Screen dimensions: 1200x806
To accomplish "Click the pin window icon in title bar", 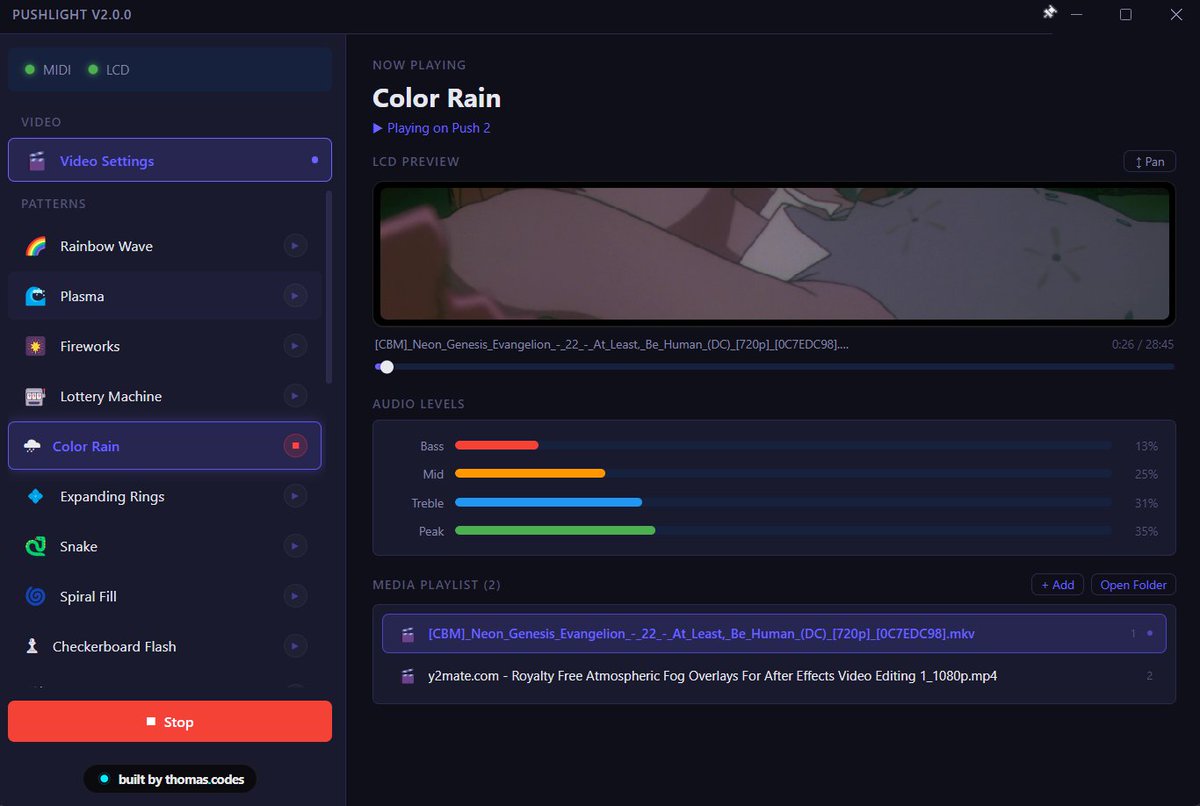I will click(x=1049, y=13).
